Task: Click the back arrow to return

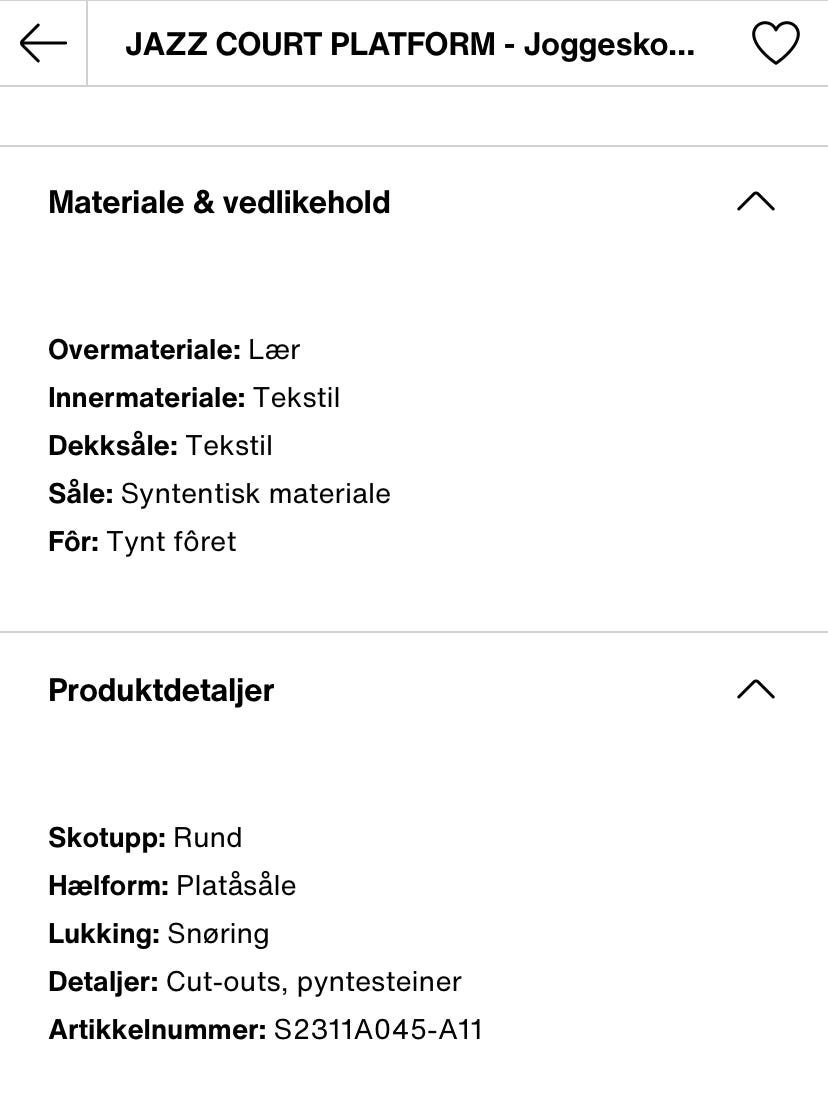Action: click(x=41, y=42)
